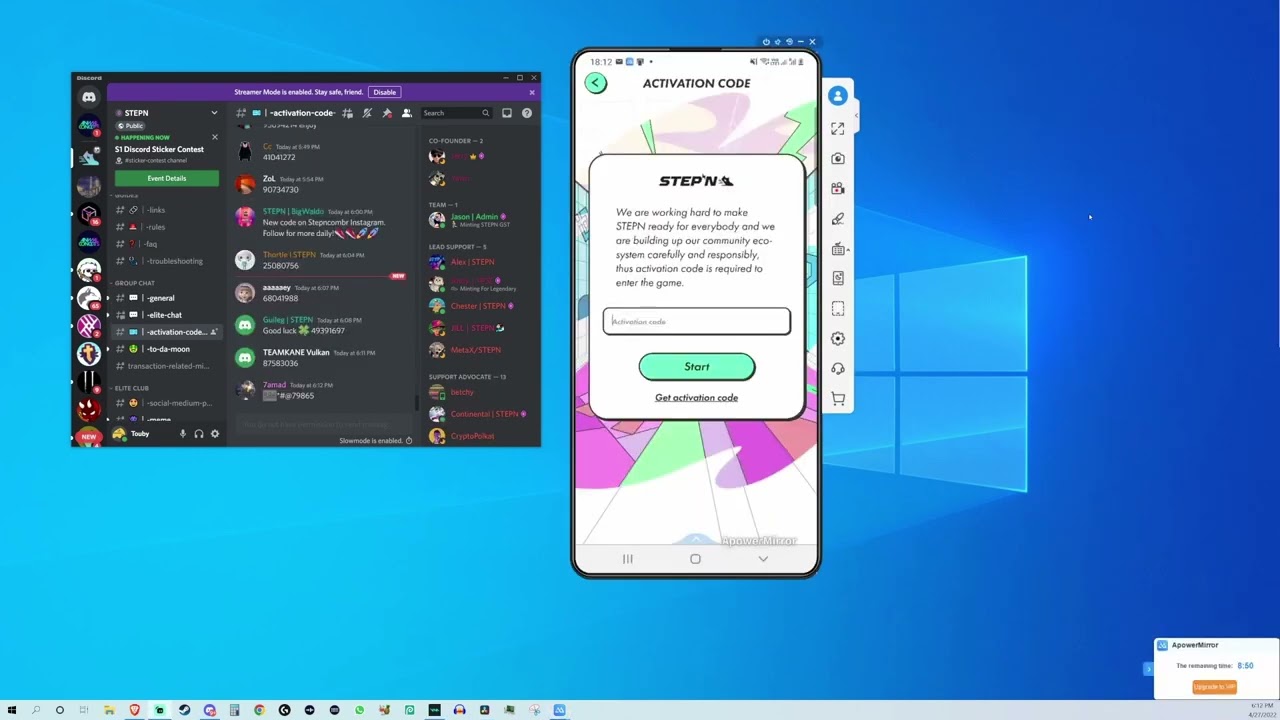
Task: Tap the phone's down-chevron navigation button
Action: point(763,559)
